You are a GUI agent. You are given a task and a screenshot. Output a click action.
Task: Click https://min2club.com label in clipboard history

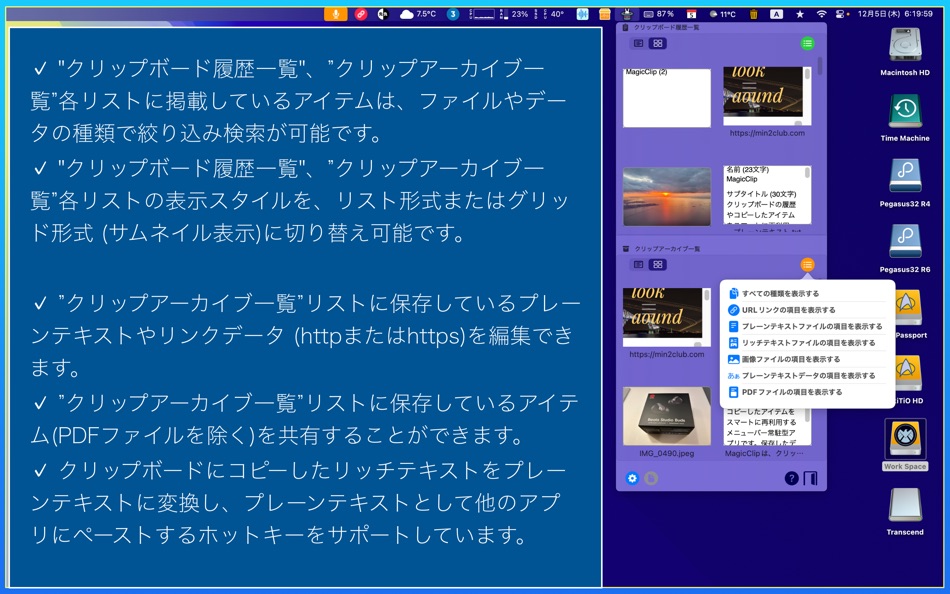tap(767, 133)
